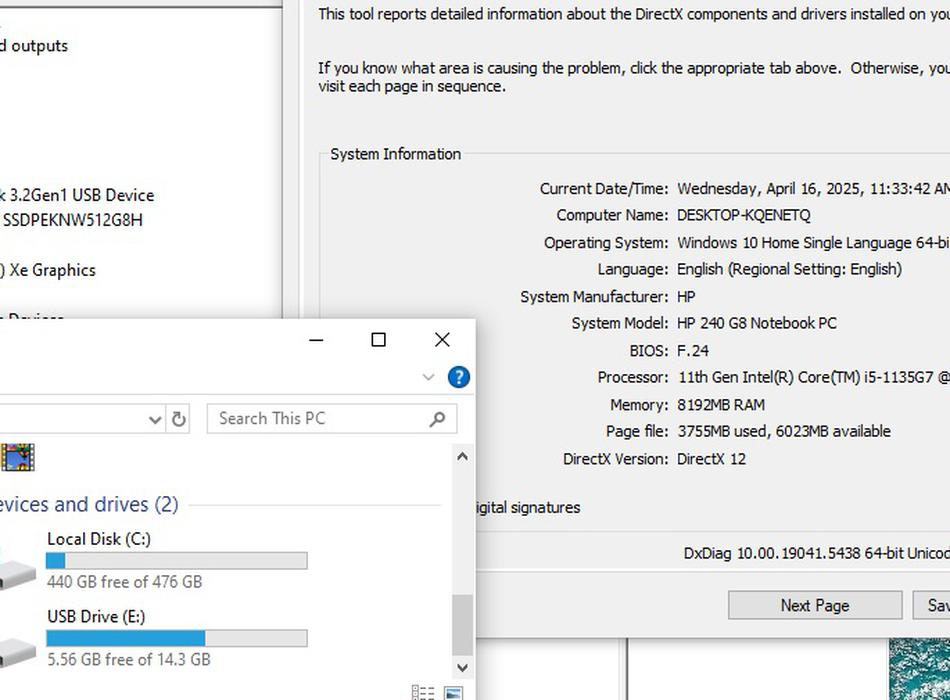
Task: Click the Explorer scrollbar down arrow
Action: click(462, 667)
